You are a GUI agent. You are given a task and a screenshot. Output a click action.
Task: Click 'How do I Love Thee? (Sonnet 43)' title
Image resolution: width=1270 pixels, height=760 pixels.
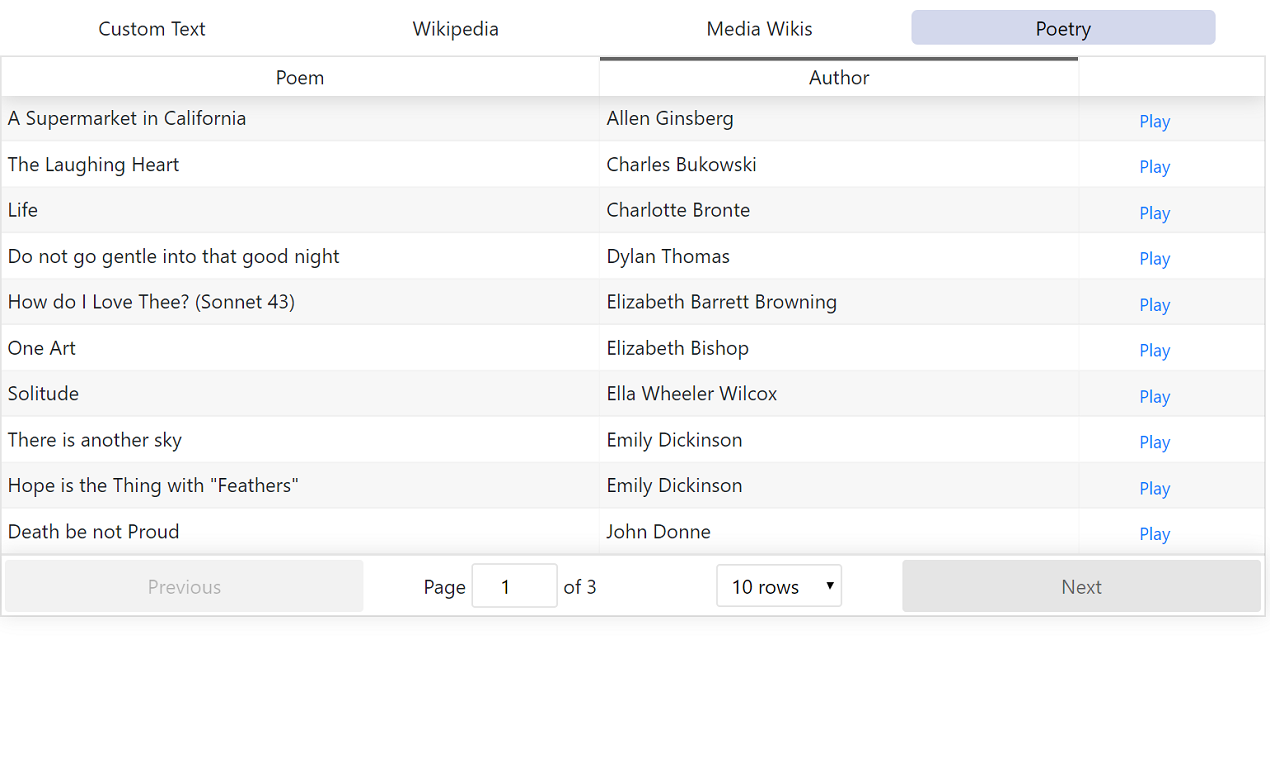coord(151,302)
